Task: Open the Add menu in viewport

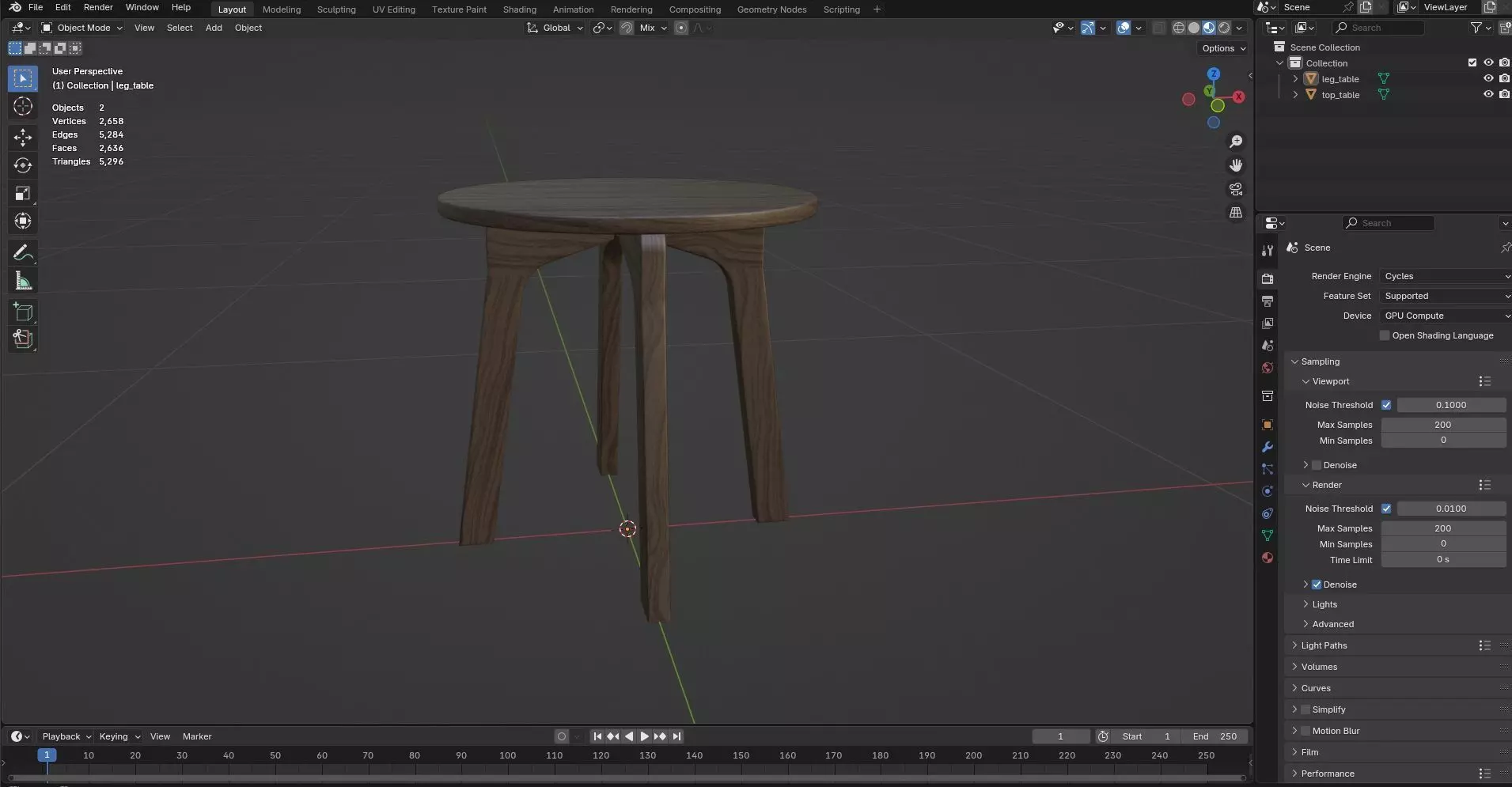Action: coord(214,28)
